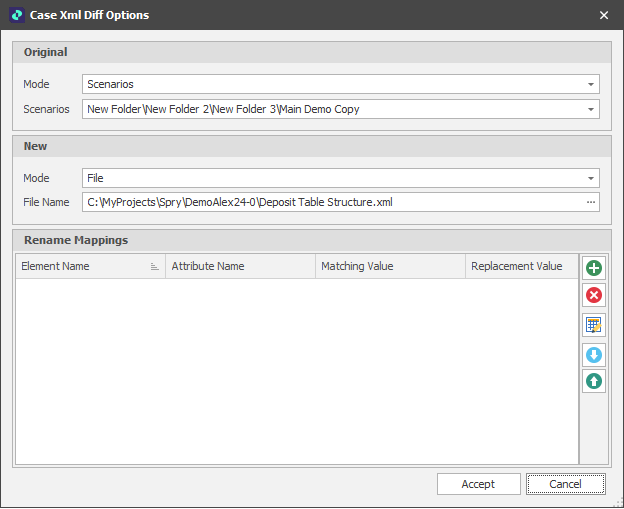Browse for file using ellipsis button
This screenshot has height=509, width=624.
591,202
